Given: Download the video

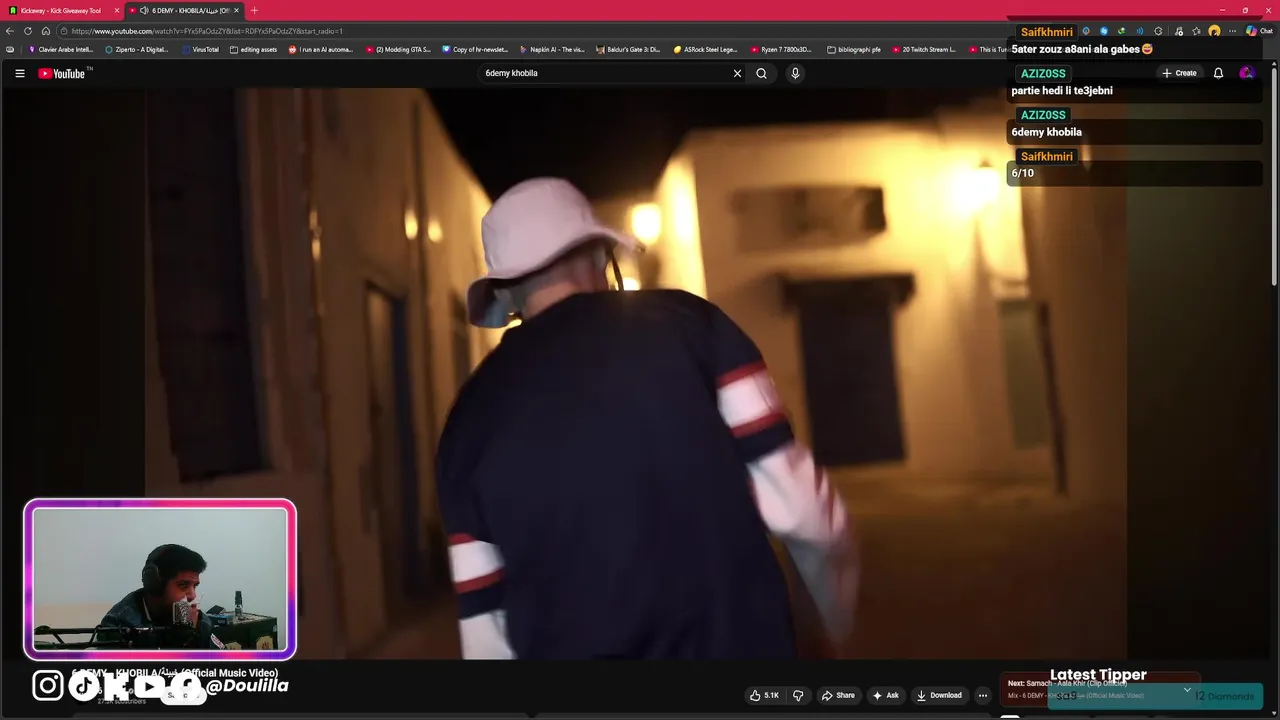Looking at the screenshot, I should coord(939,695).
